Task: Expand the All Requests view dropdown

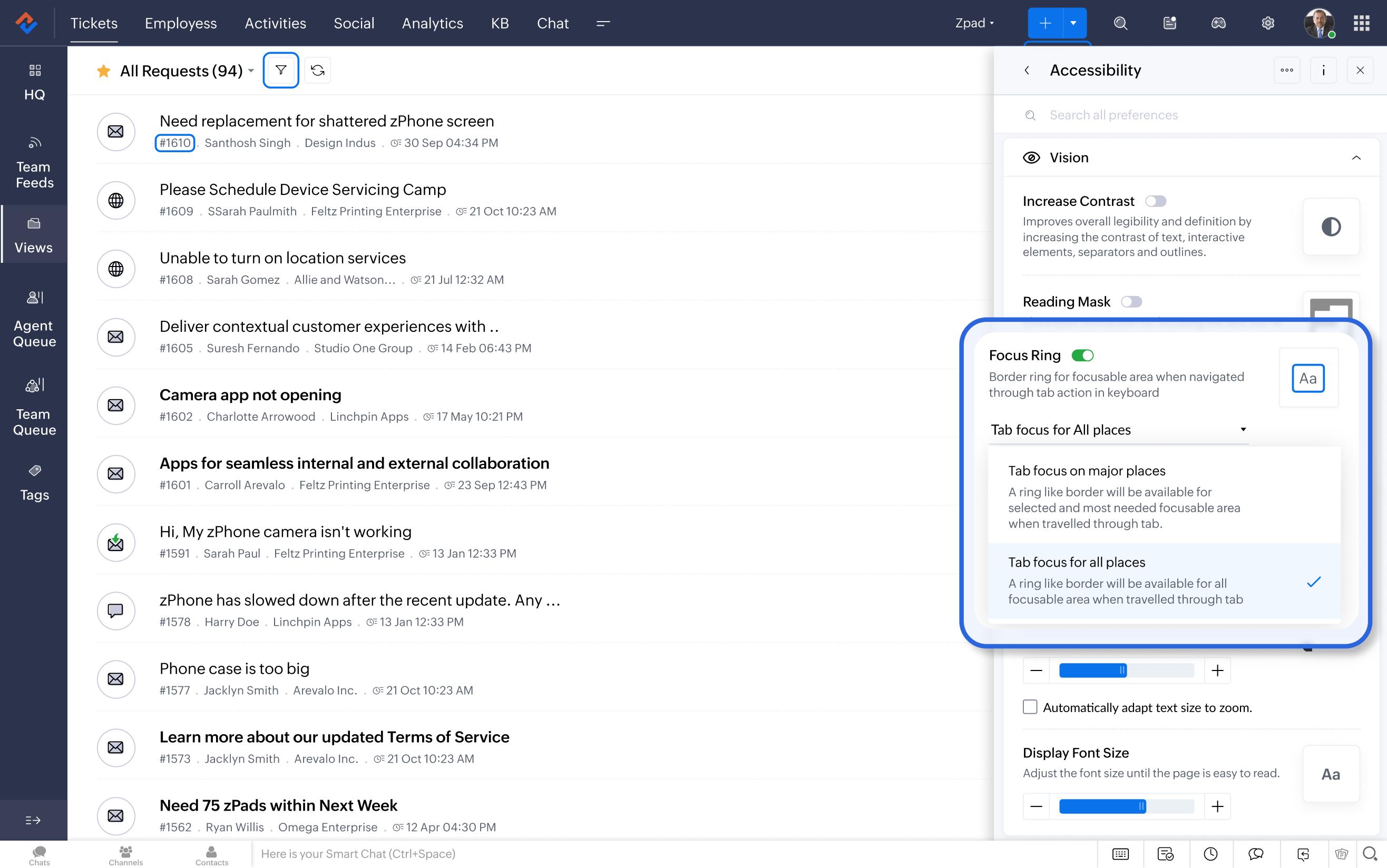Action: (251, 71)
